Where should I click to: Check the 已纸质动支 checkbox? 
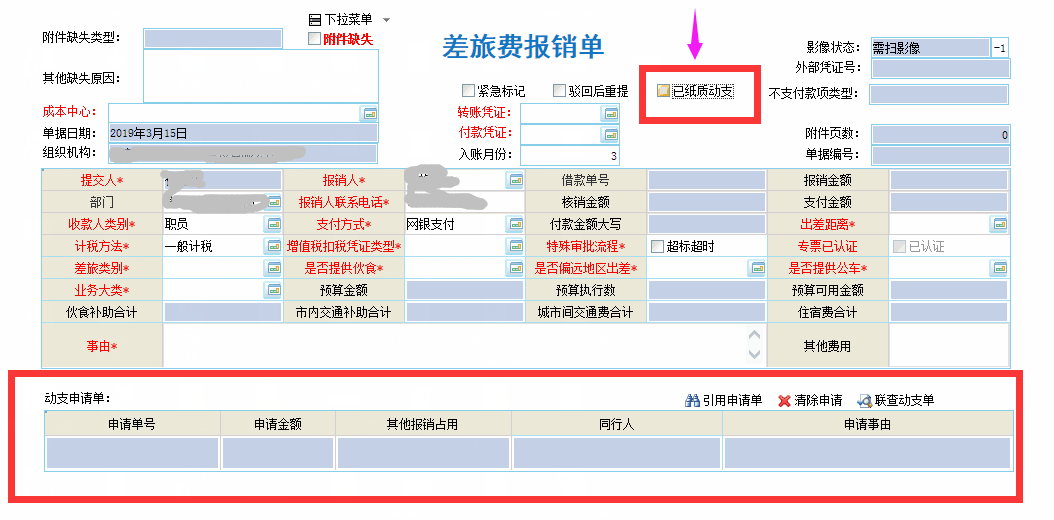(x=662, y=91)
